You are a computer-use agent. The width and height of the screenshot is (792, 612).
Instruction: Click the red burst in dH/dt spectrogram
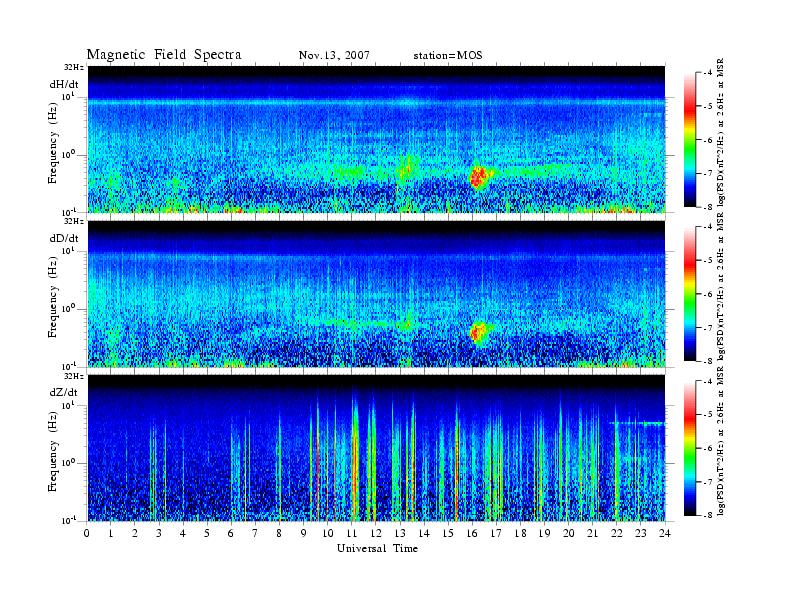pyautogui.click(x=478, y=177)
